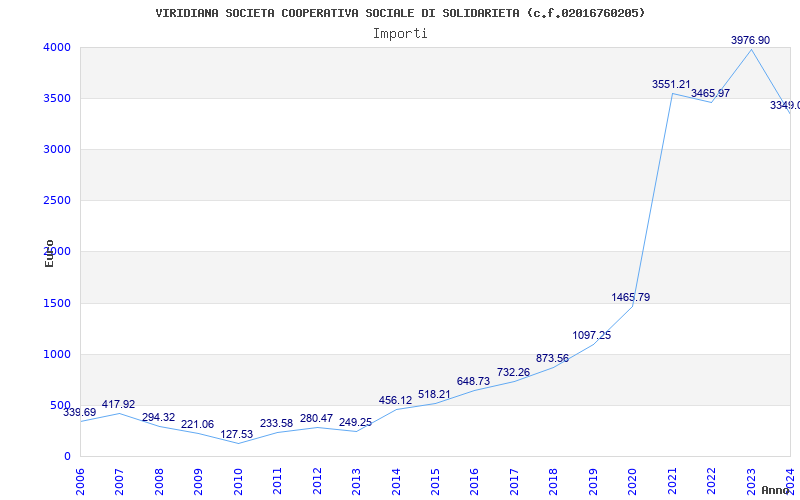The image size is (800, 500).
Task: Click the 2021 x-axis year label
Action: click(x=671, y=481)
